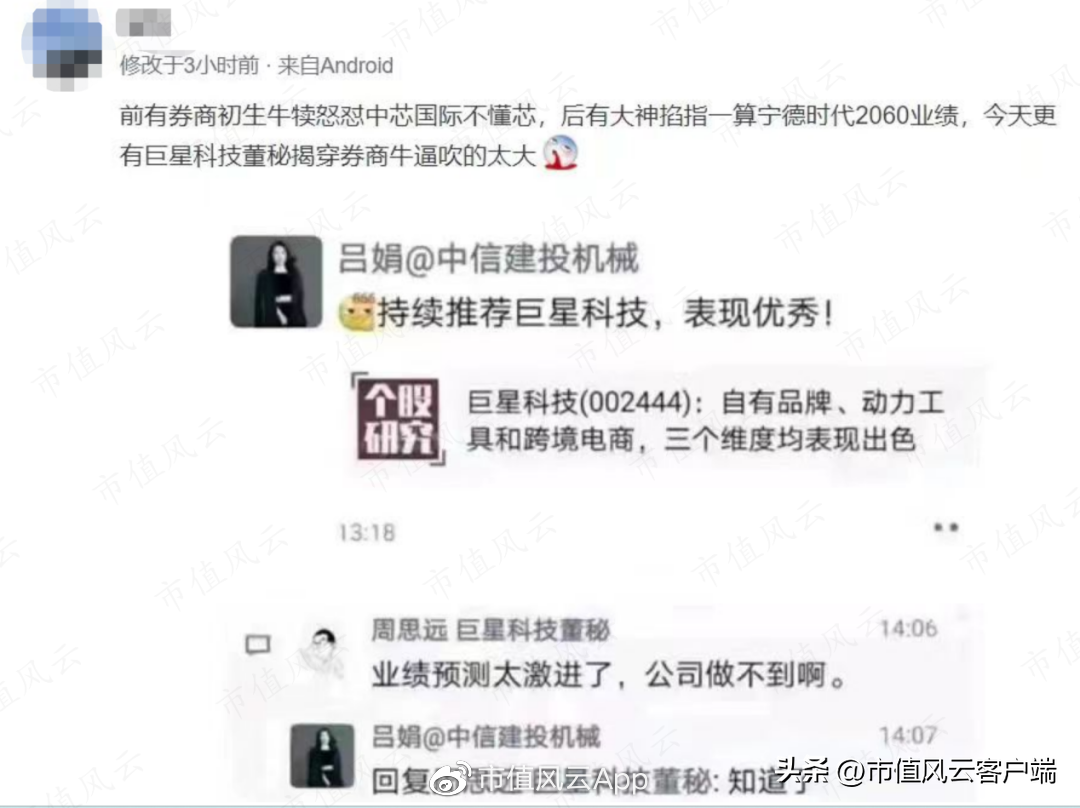This screenshot has height=808, width=1080.
Task: Click the comment bubble icon beside 周思远
Action: pyautogui.click(x=258, y=644)
